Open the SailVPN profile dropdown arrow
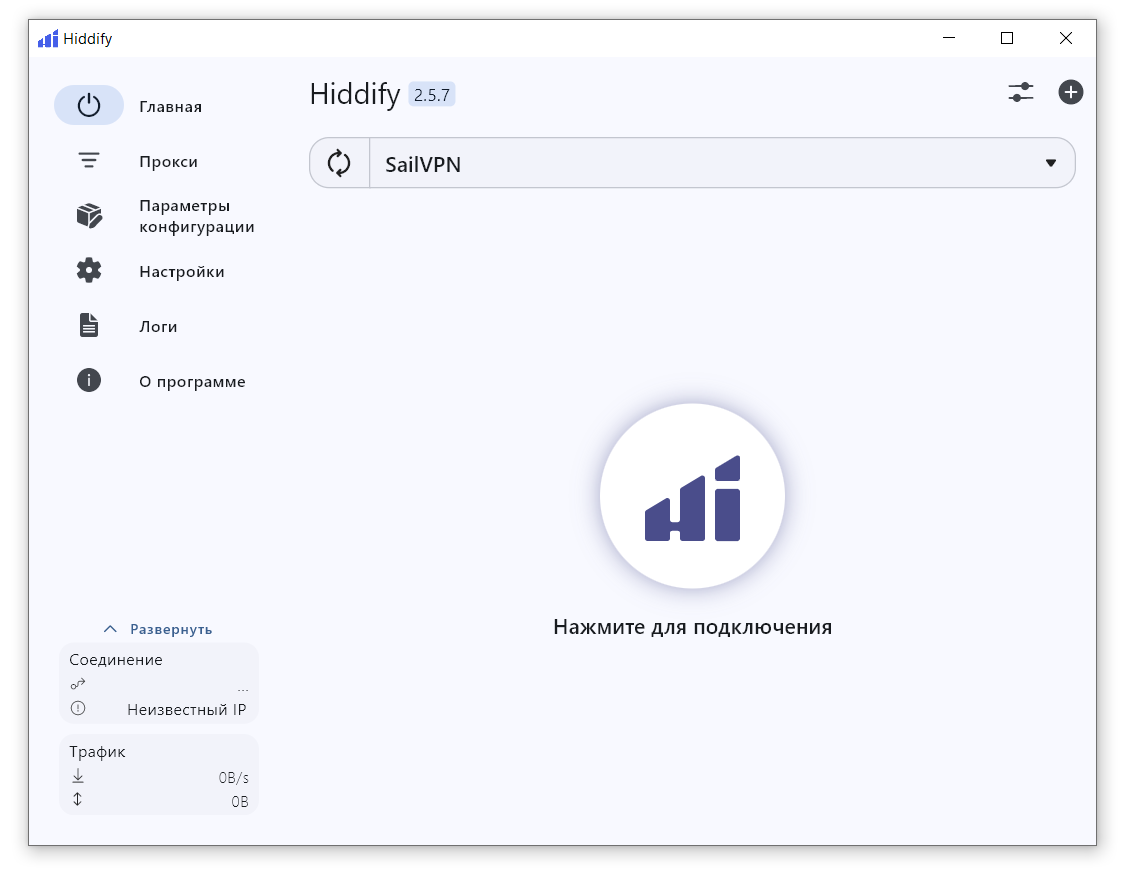1134x874 pixels. 1050,163
